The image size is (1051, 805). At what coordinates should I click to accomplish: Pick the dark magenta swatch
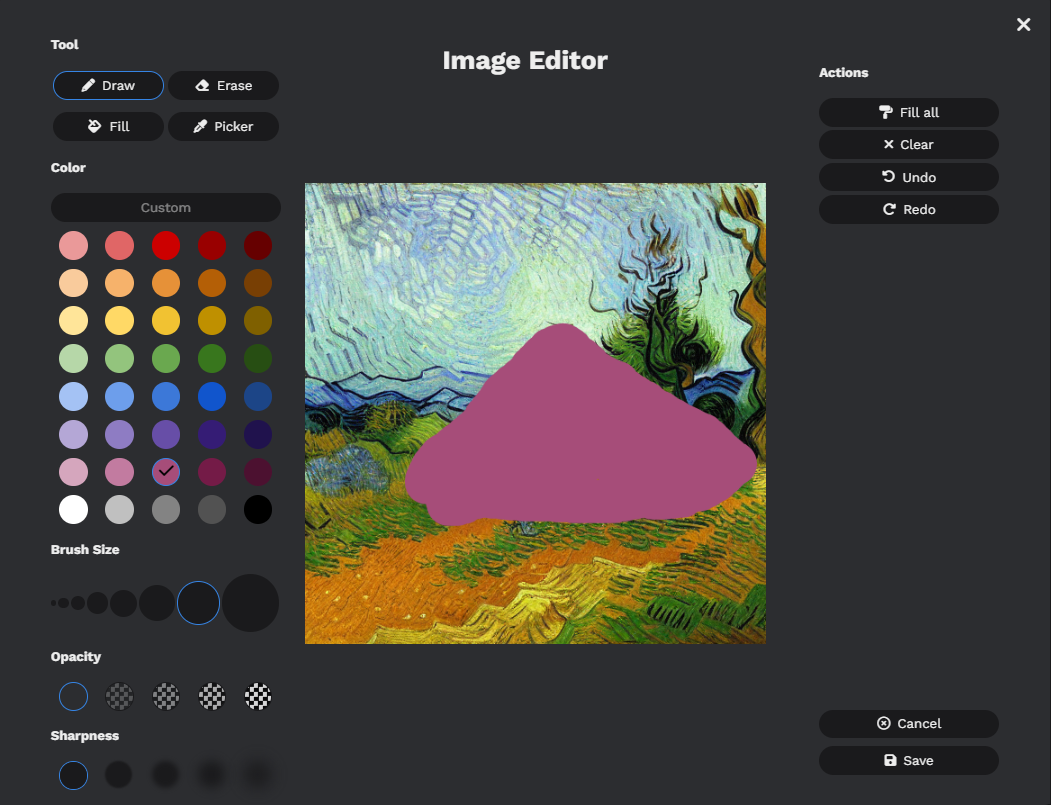pyautogui.click(x=212, y=472)
